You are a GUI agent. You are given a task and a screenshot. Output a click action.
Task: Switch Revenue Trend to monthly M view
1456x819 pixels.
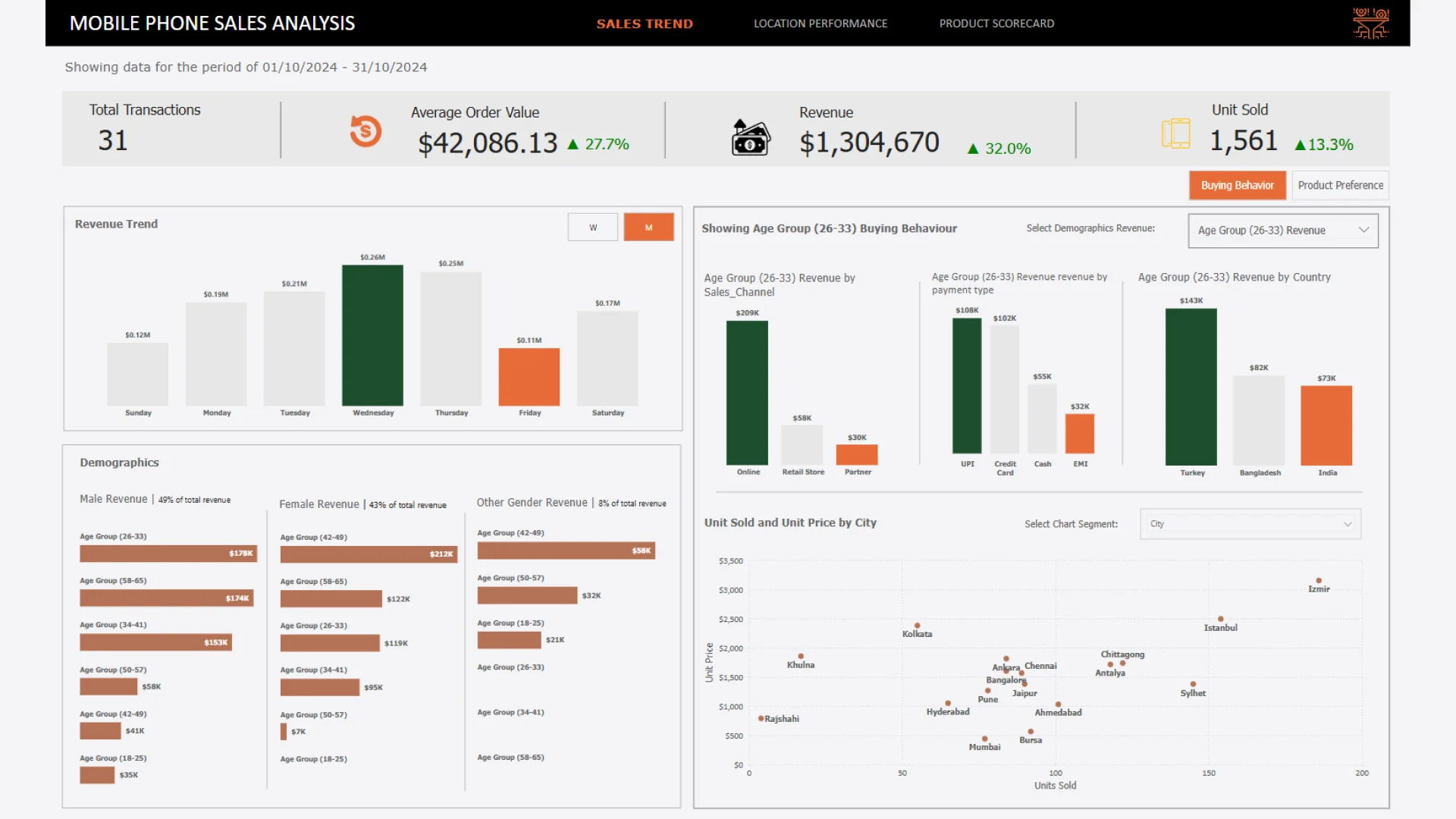(x=648, y=227)
